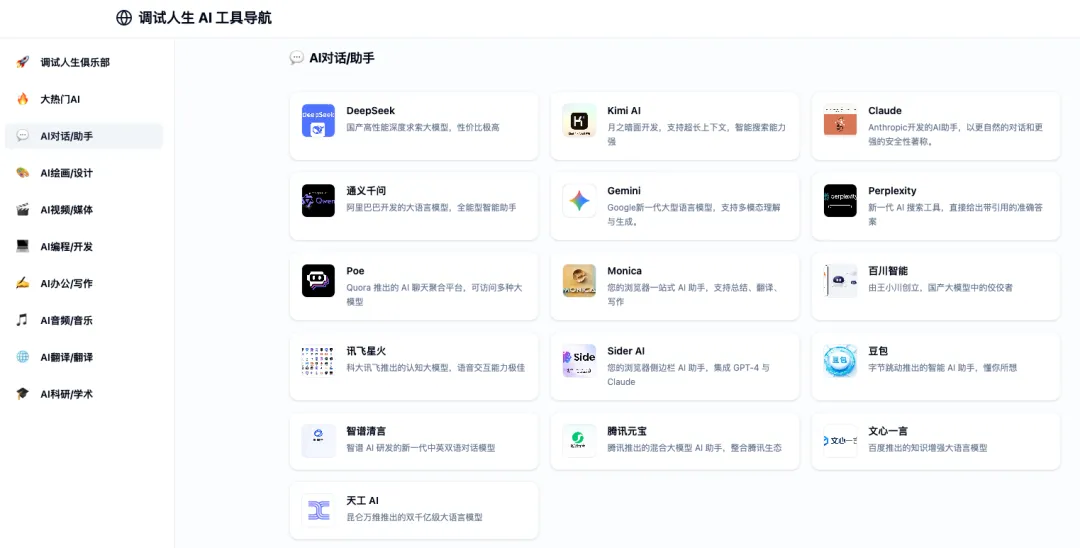1080x548 pixels.
Task: Open the 讯飞星火 card title
Action: pos(366,351)
